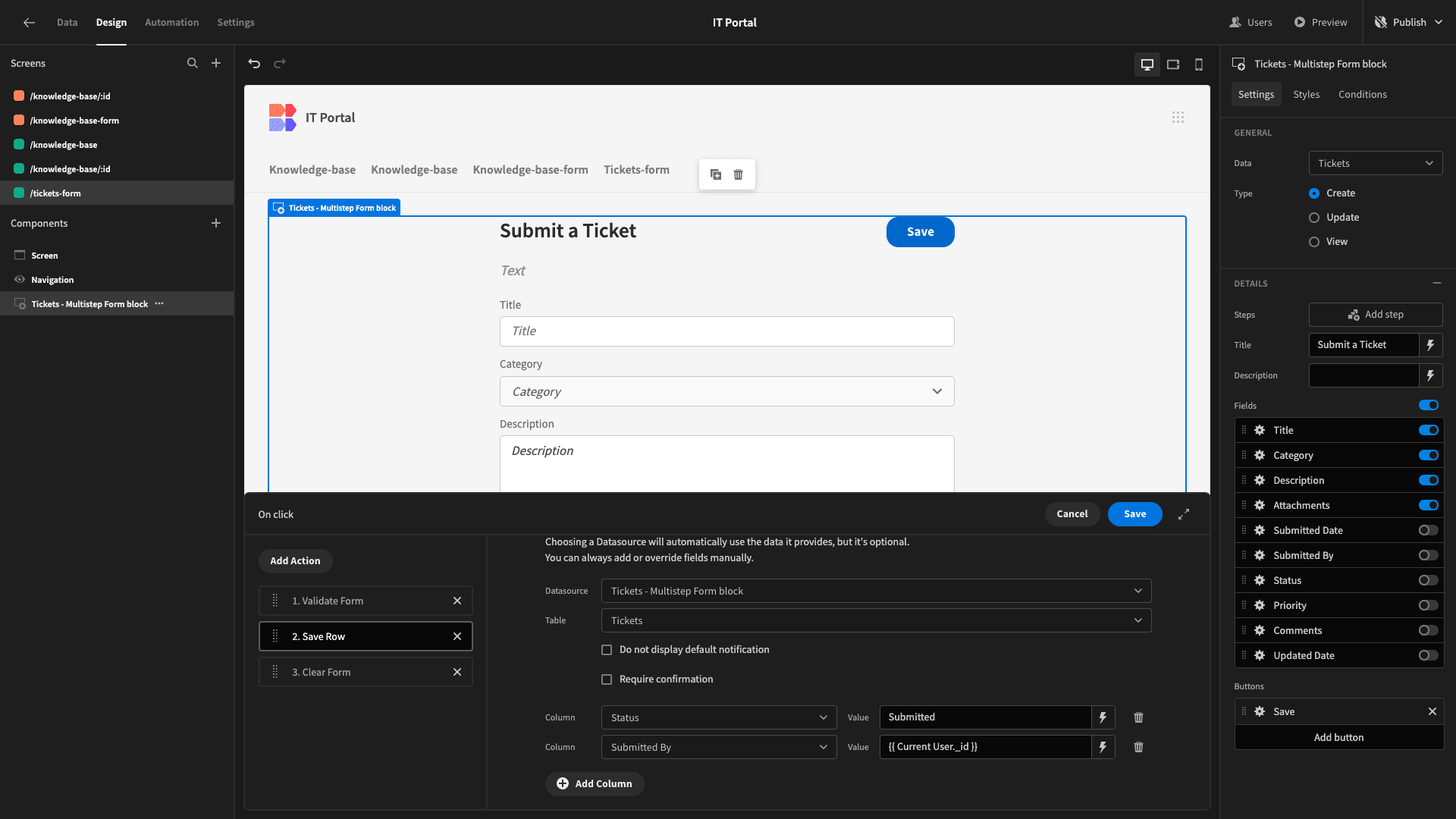This screenshot has width=1456, height=819.
Task: Open the Data Tickets dropdown
Action: point(1376,163)
